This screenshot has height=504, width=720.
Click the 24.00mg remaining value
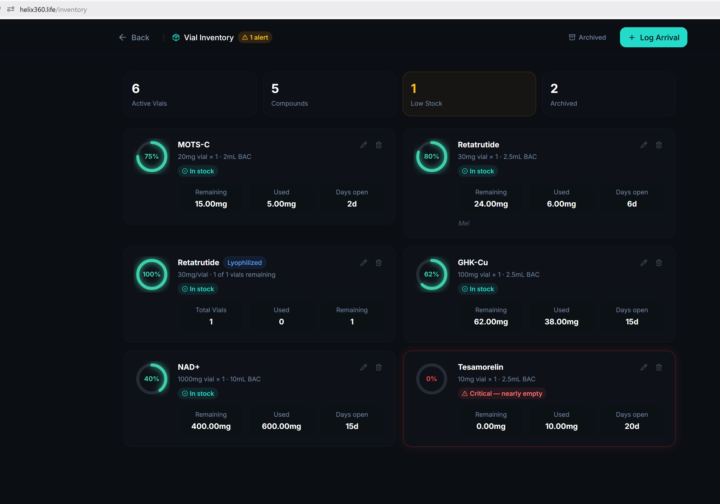click(x=491, y=204)
